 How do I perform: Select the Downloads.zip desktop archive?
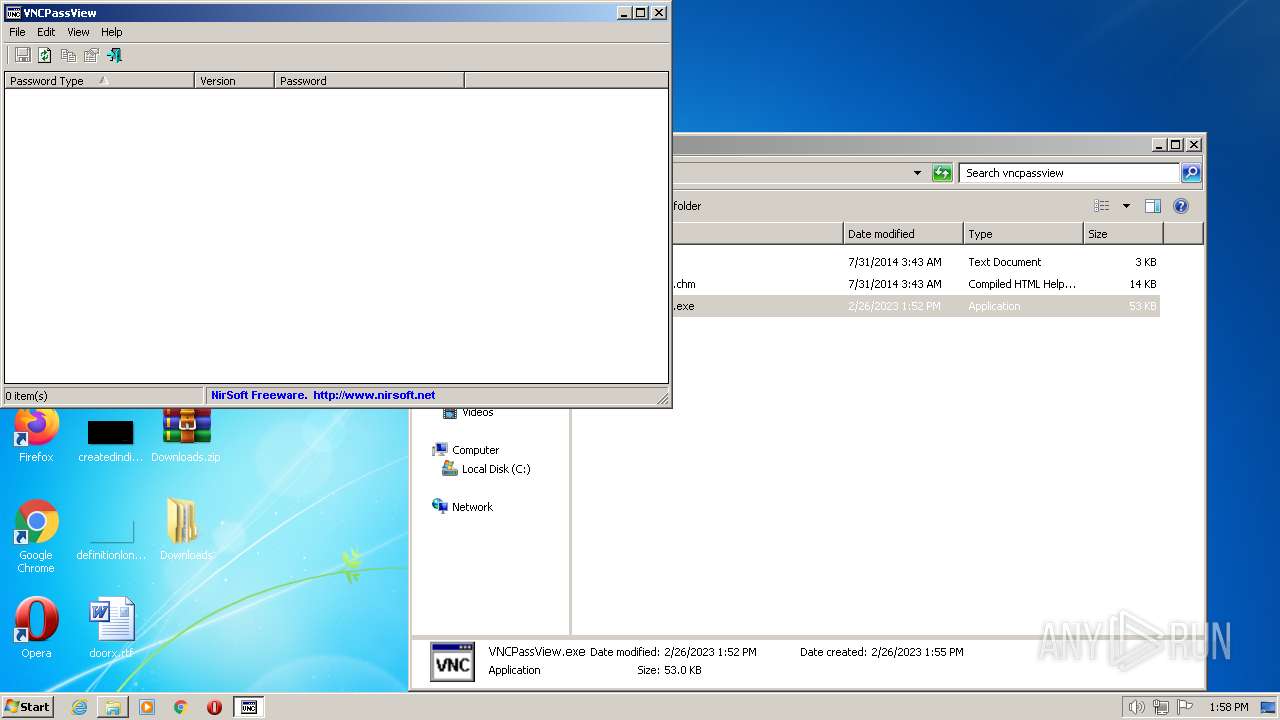pyautogui.click(x=186, y=437)
